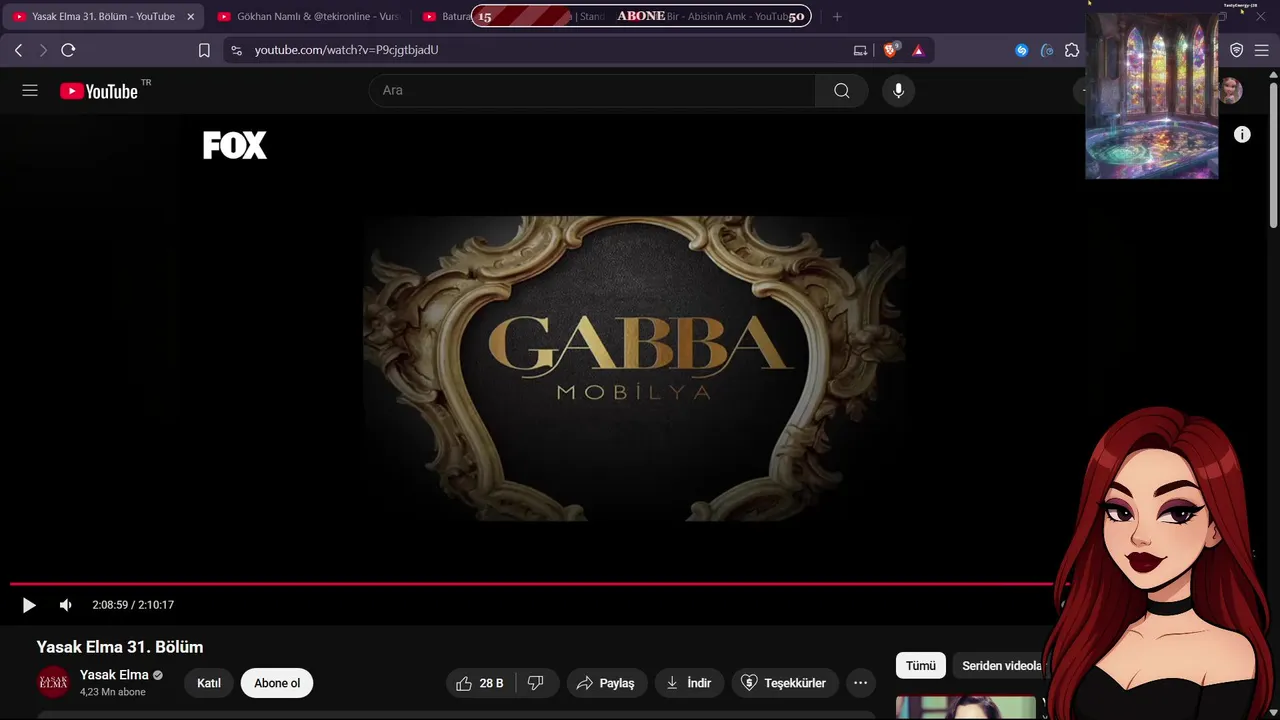Viewport: 1280px width, 720px height.
Task: Switch to the Batura tab
Action: (446, 17)
